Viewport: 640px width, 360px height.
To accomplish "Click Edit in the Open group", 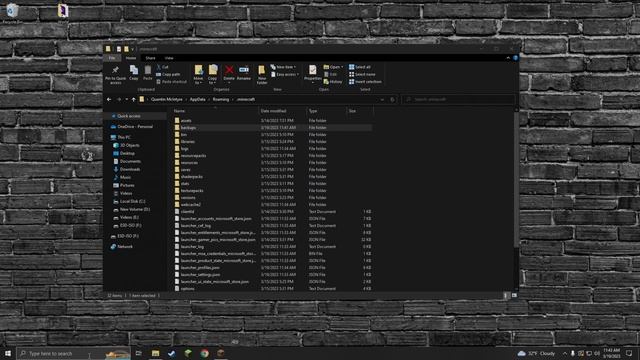I will (x=331, y=74).
